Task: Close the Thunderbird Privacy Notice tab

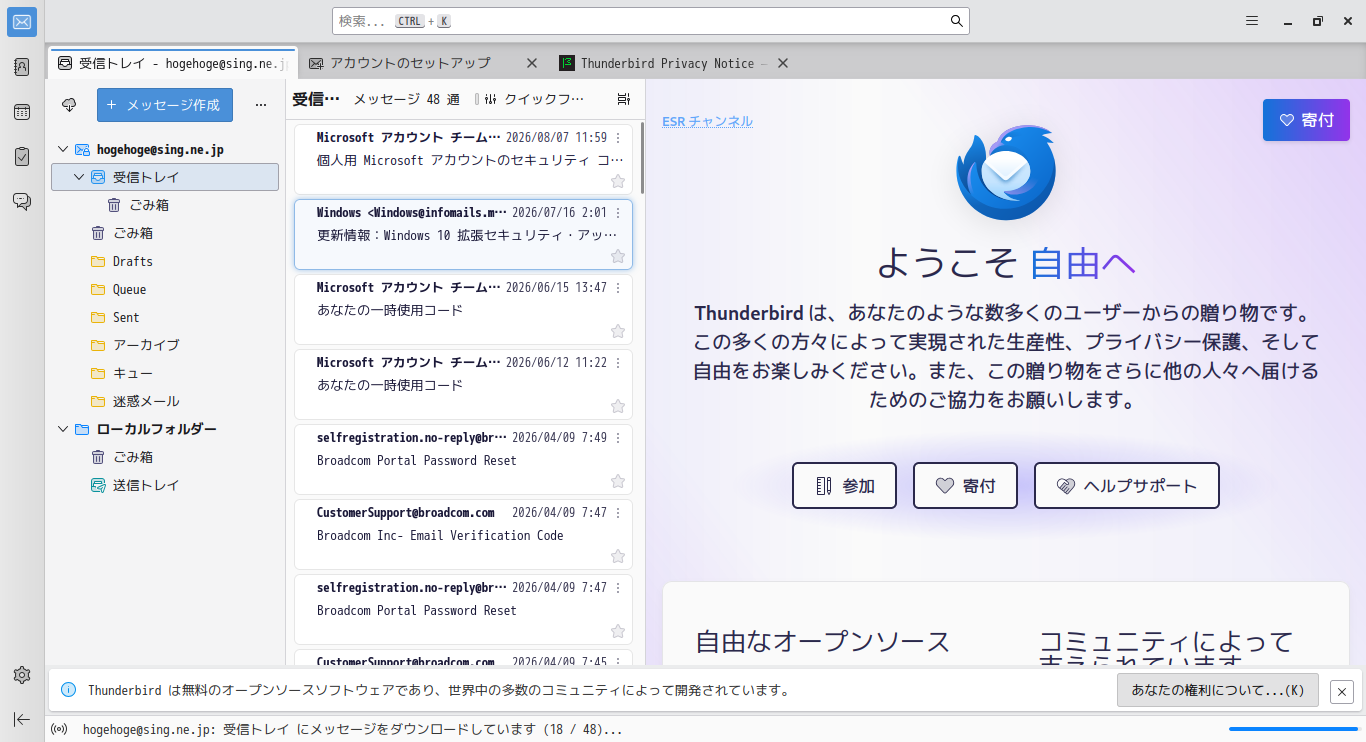Action: pos(783,63)
